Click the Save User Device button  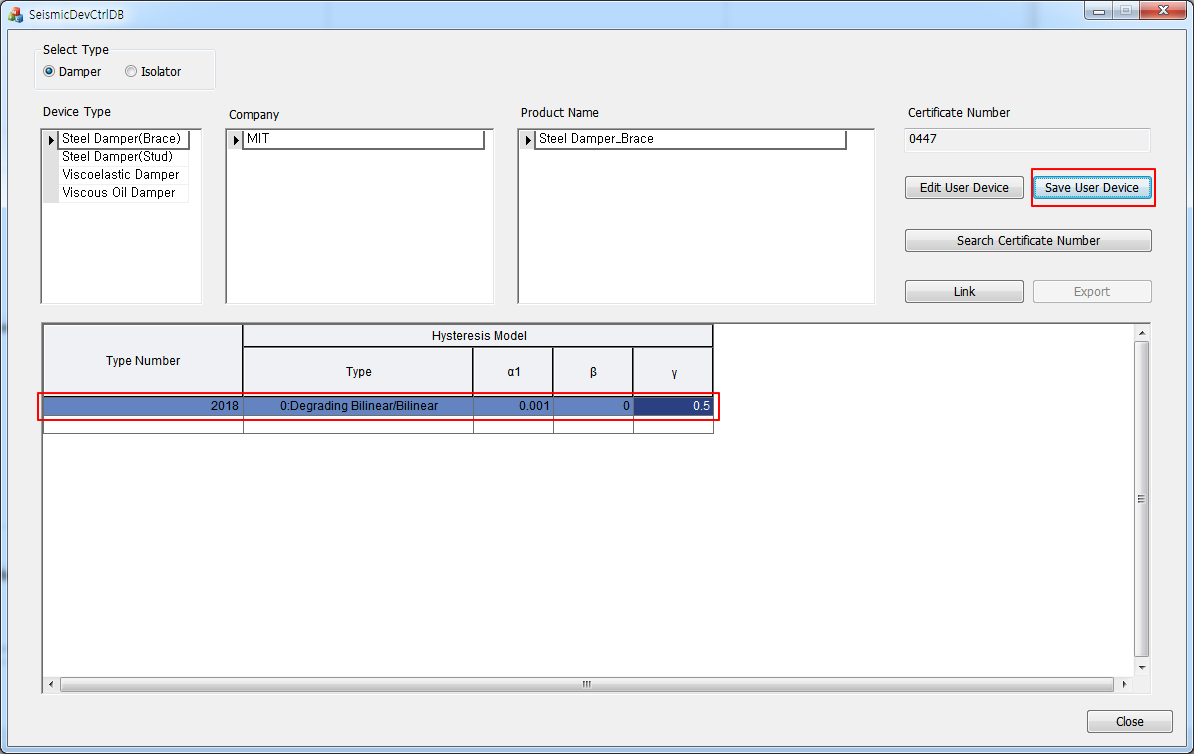click(x=1092, y=187)
